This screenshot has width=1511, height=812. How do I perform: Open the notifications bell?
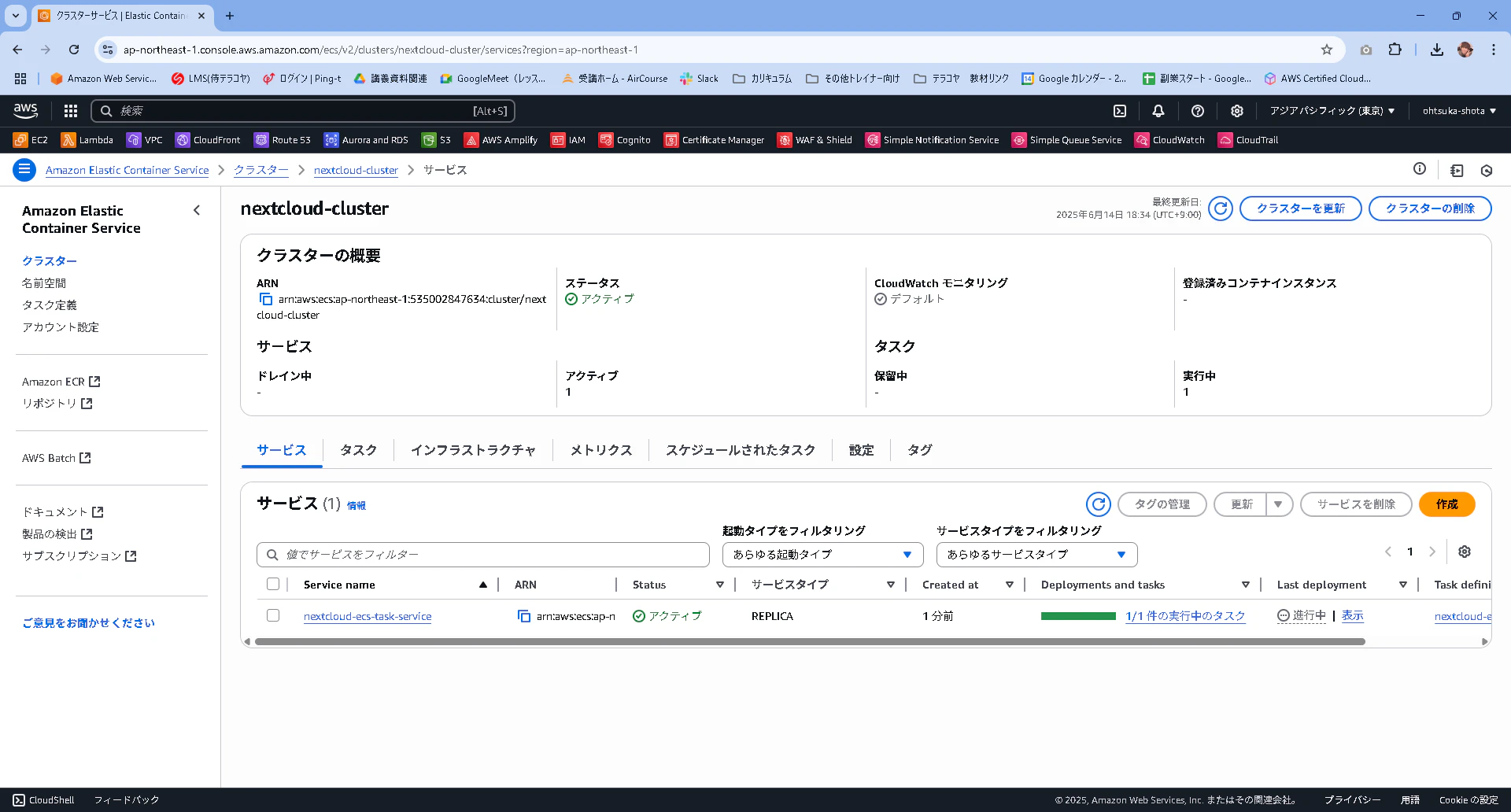(x=1158, y=111)
